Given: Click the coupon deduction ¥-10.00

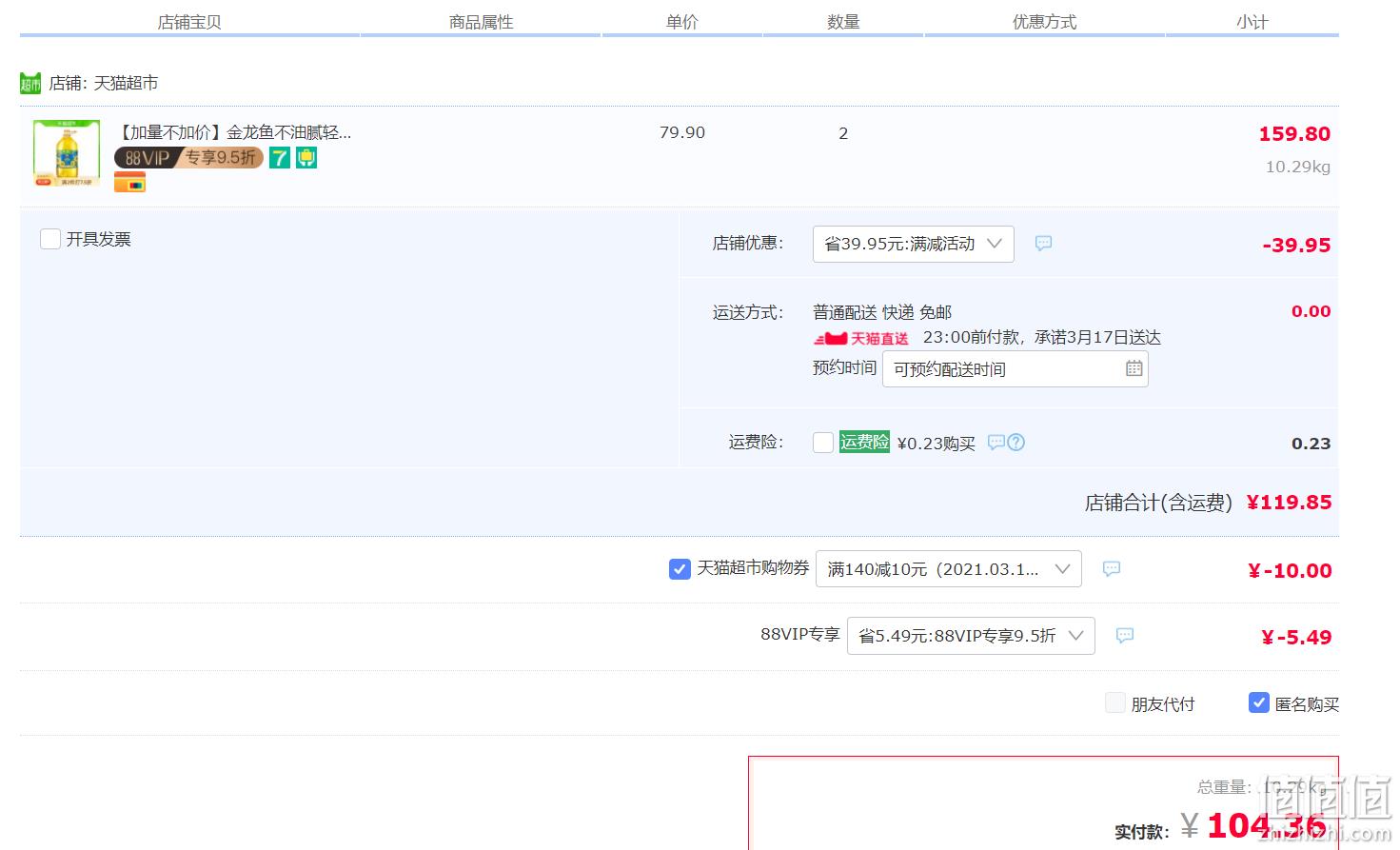Looking at the screenshot, I should 1290,571.
